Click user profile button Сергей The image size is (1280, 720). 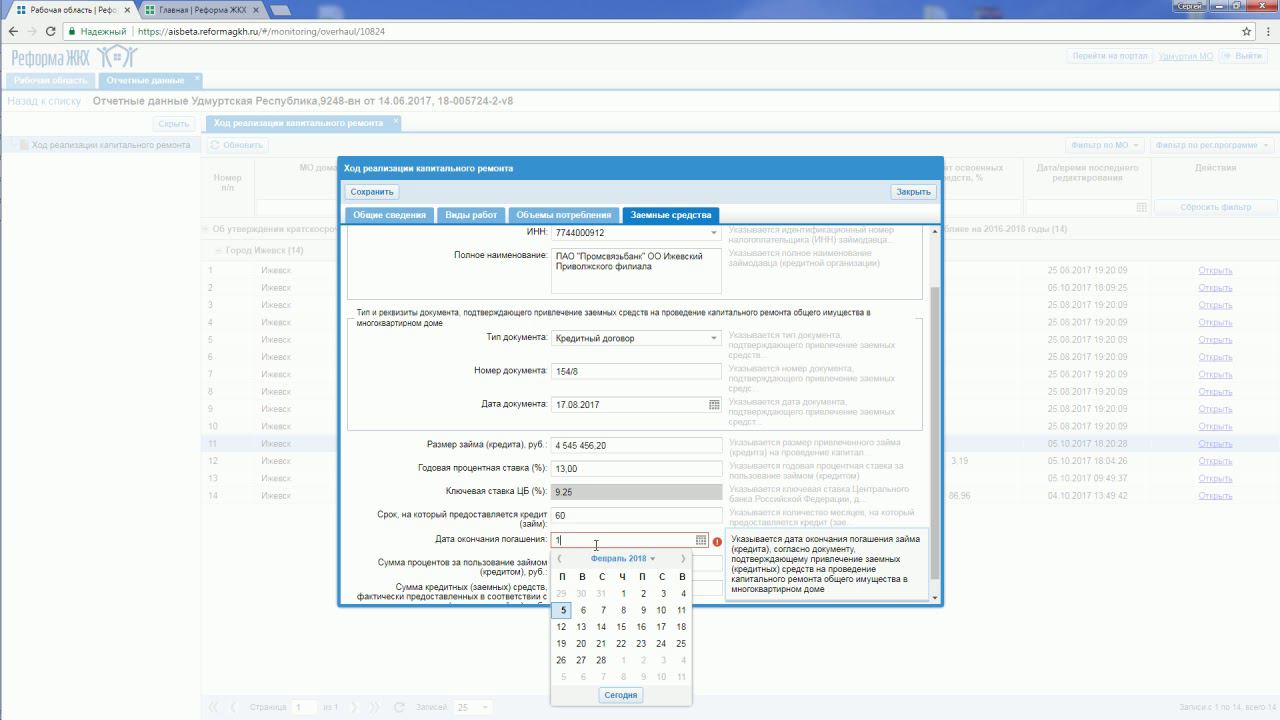(x=1189, y=6)
